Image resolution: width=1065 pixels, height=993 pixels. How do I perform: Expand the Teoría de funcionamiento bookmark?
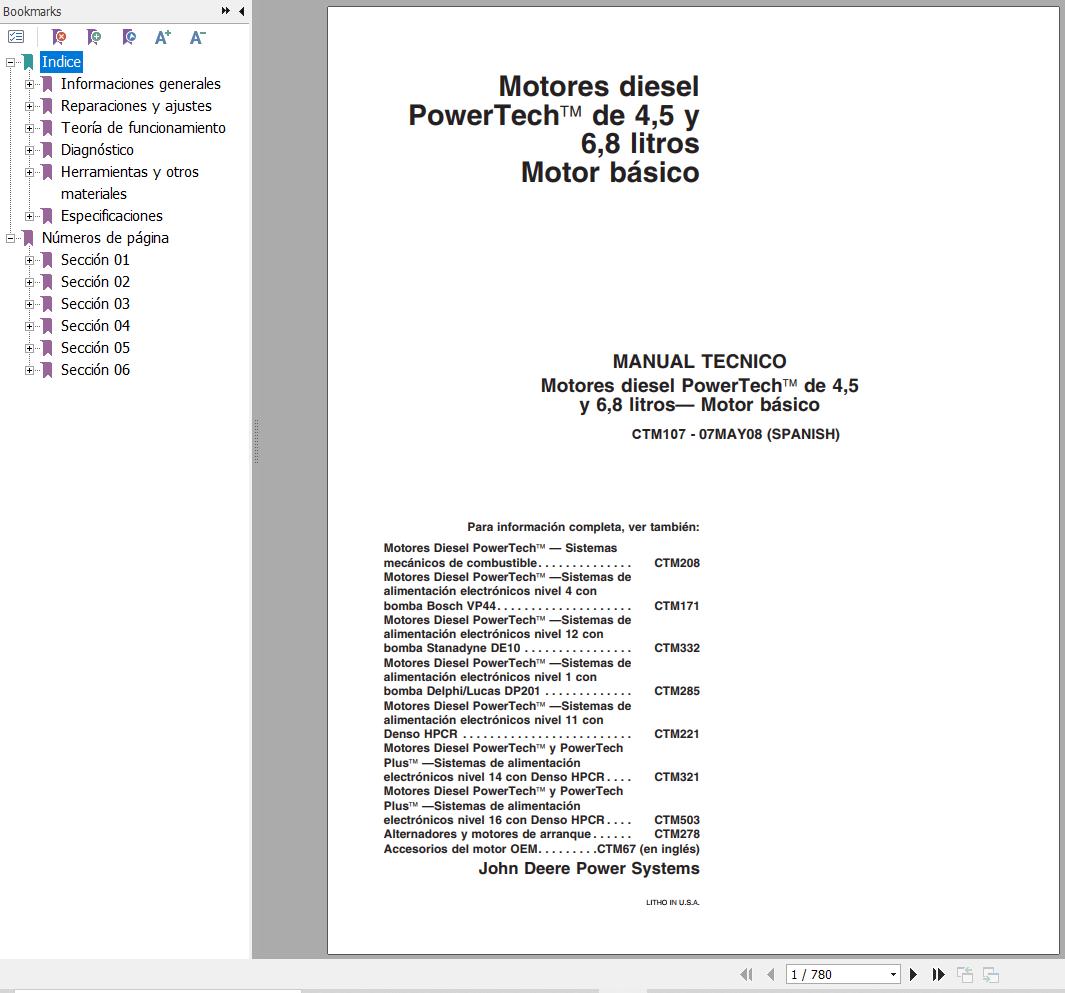click(29, 128)
